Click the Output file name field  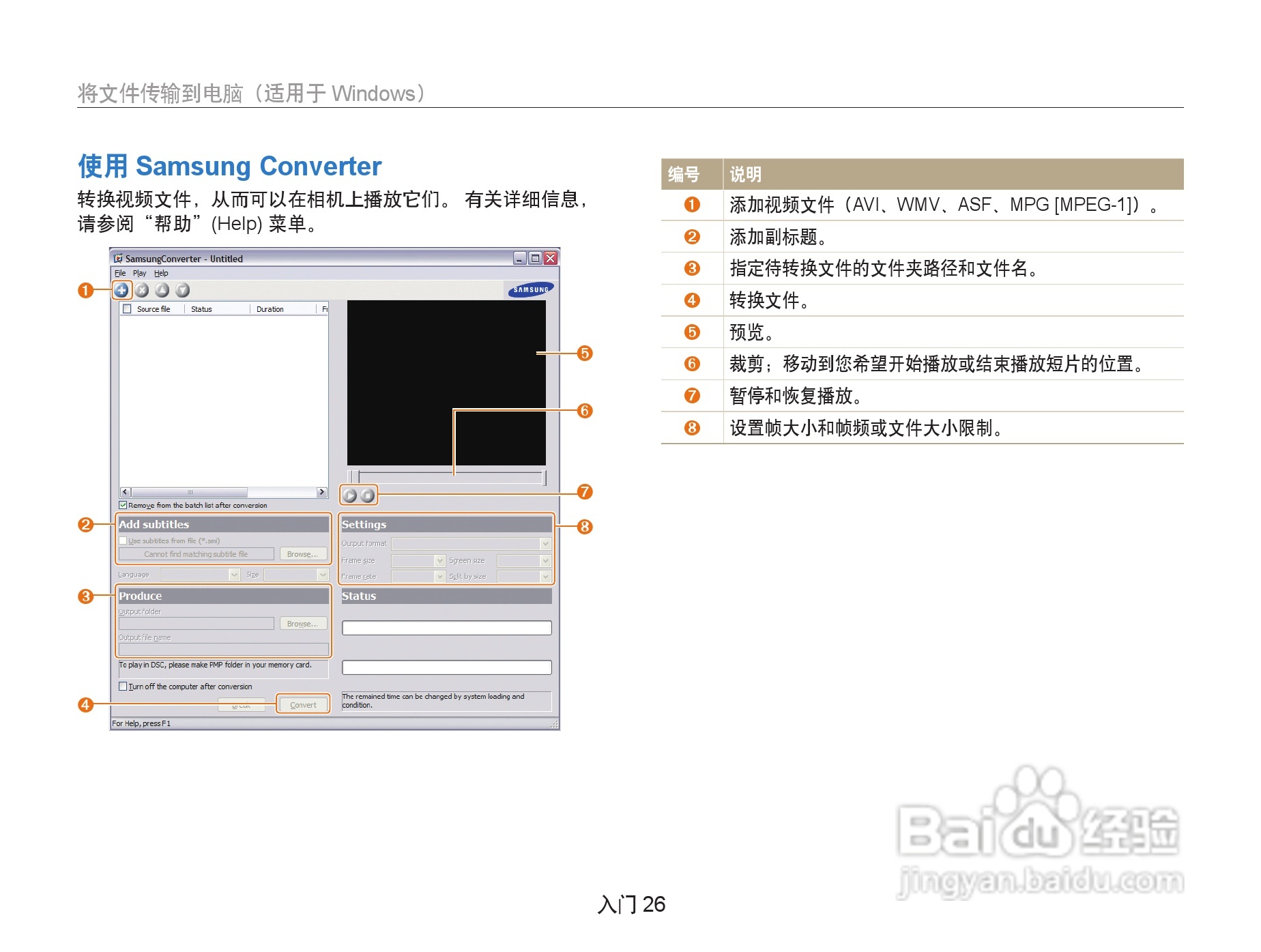(x=224, y=650)
